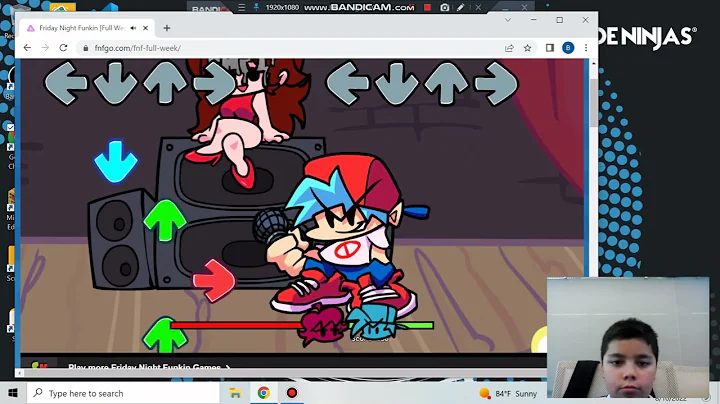The image size is (720, 404).
Task: Click player down arrow receptor
Action: point(397,83)
